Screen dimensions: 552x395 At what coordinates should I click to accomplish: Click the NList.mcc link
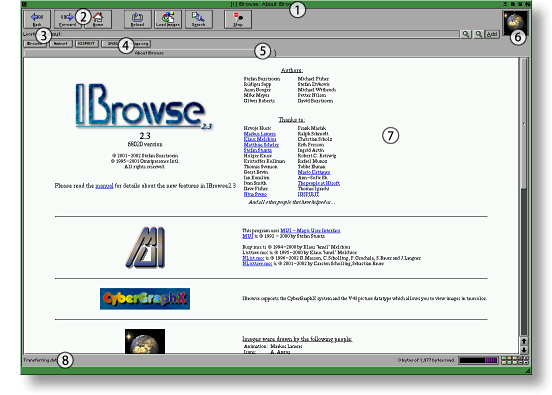[x=253, y=258]
